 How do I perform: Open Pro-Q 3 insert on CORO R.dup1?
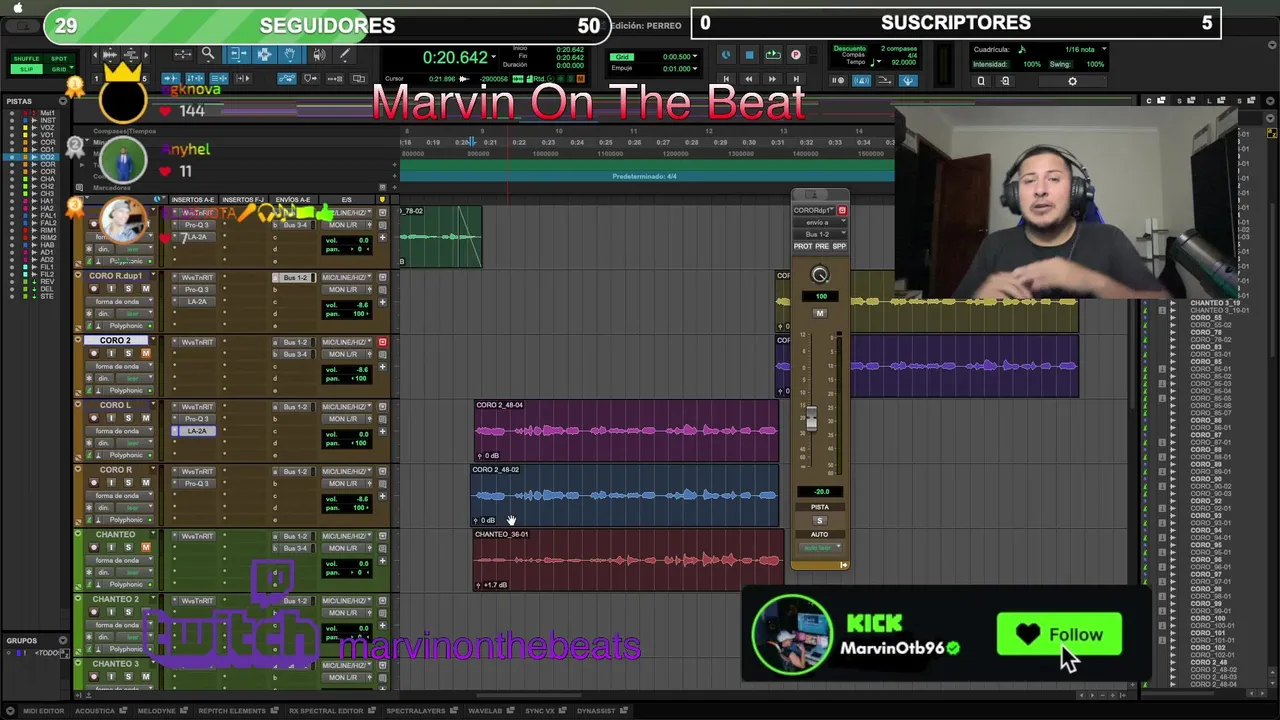[x=197, y=289]
